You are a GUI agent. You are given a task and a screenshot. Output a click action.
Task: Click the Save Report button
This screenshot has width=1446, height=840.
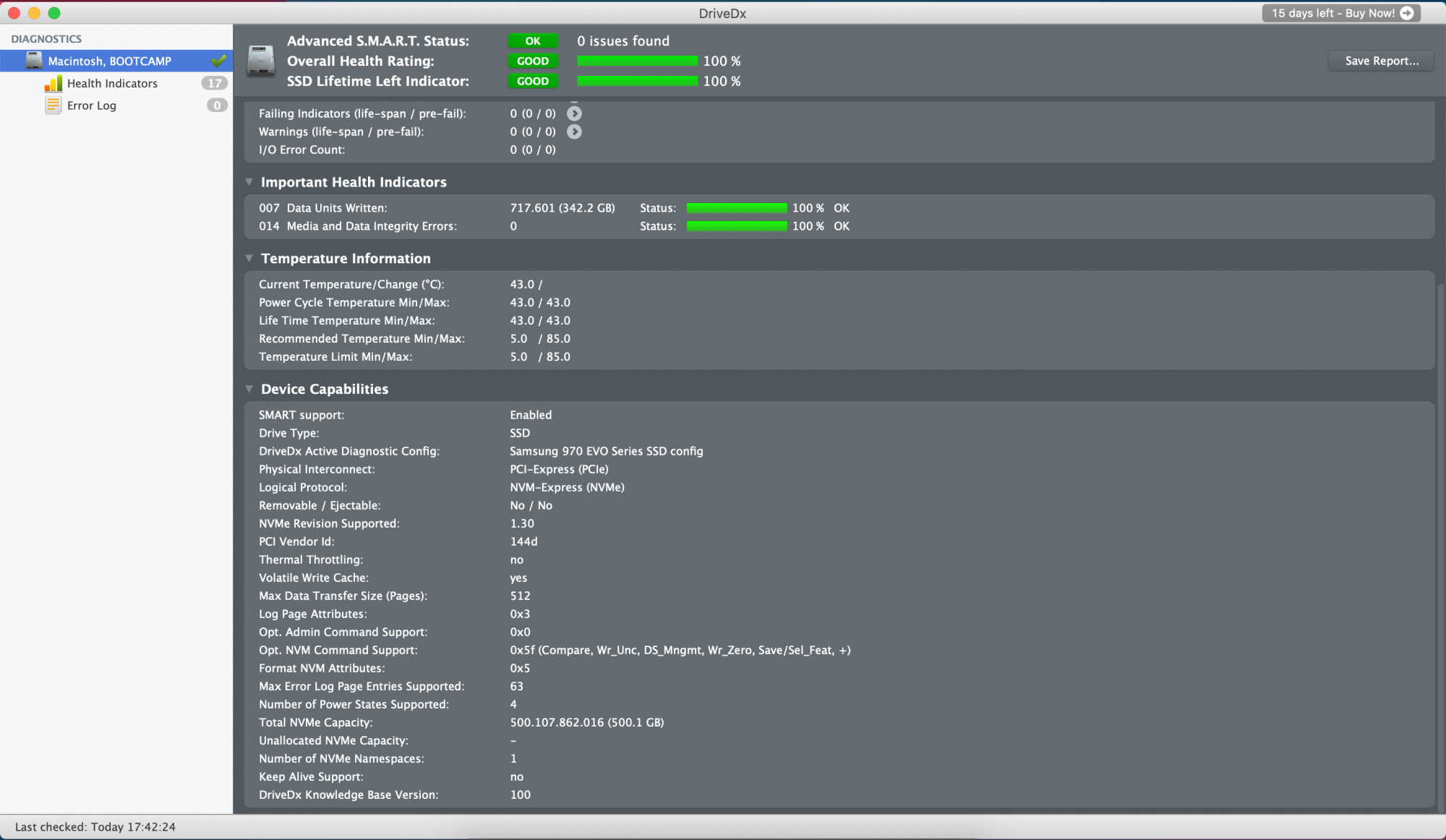(1381, 61)
